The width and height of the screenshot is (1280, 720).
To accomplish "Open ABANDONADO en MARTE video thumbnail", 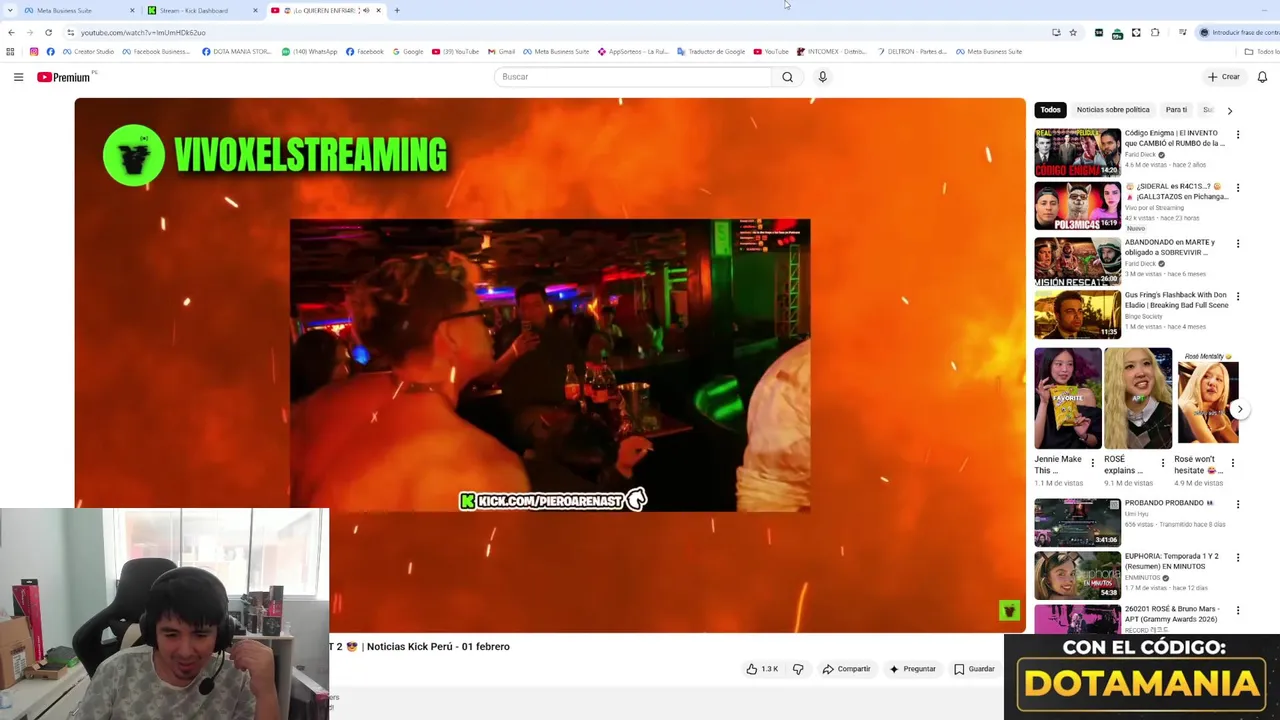I will (1077, 261).
